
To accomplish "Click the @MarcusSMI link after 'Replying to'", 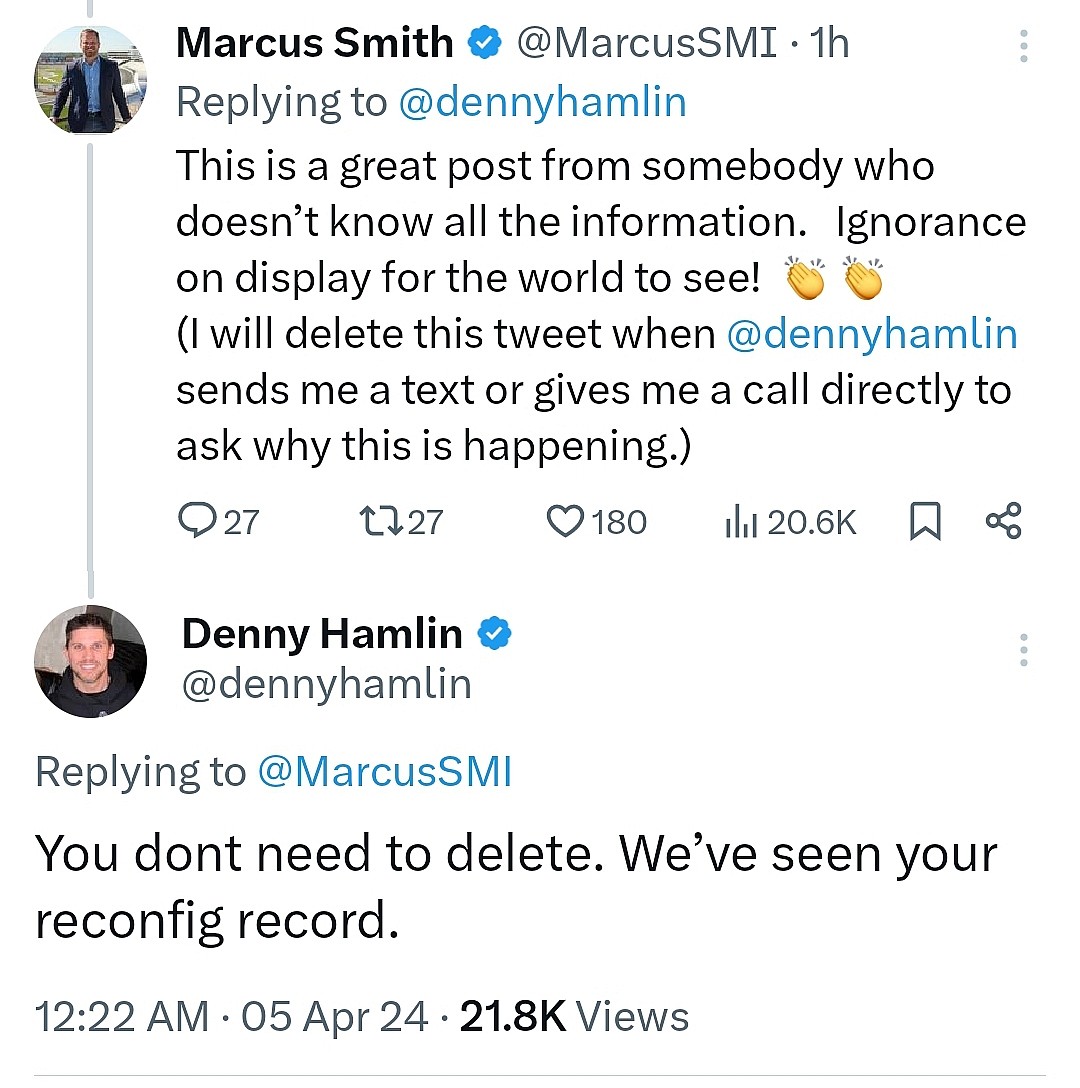I will [385, 772].
